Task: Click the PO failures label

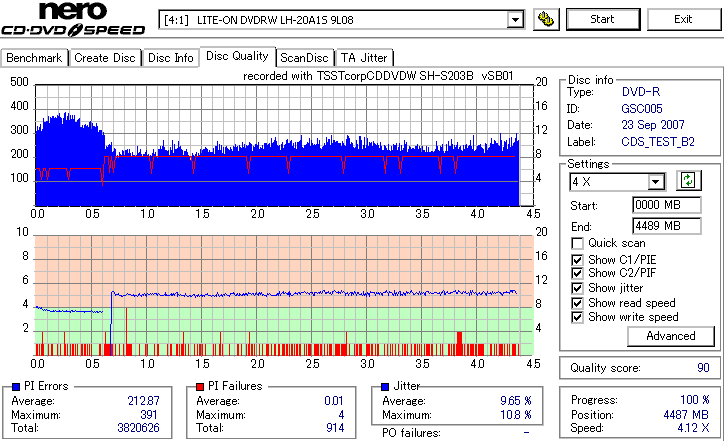Action: (x=411, y=433)
